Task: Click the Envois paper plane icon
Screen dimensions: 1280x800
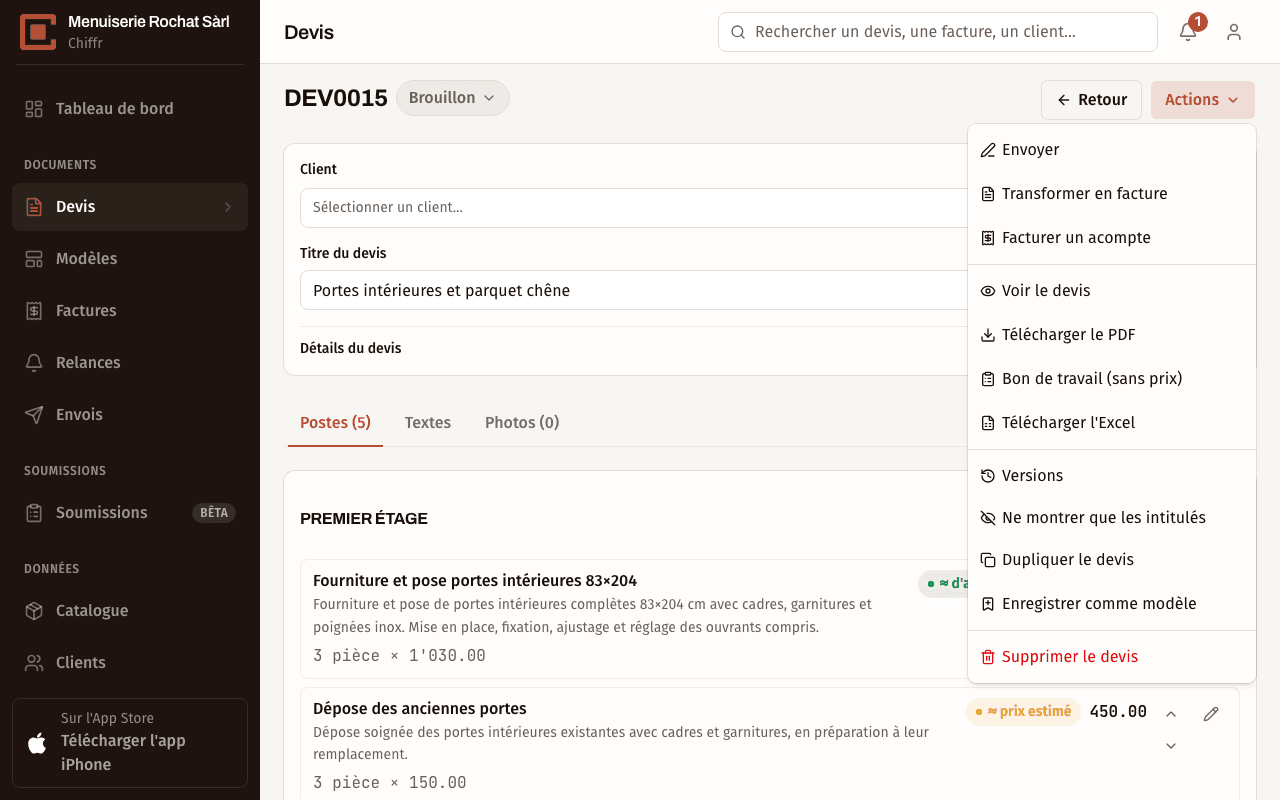Action: click(x=34, y=415)
